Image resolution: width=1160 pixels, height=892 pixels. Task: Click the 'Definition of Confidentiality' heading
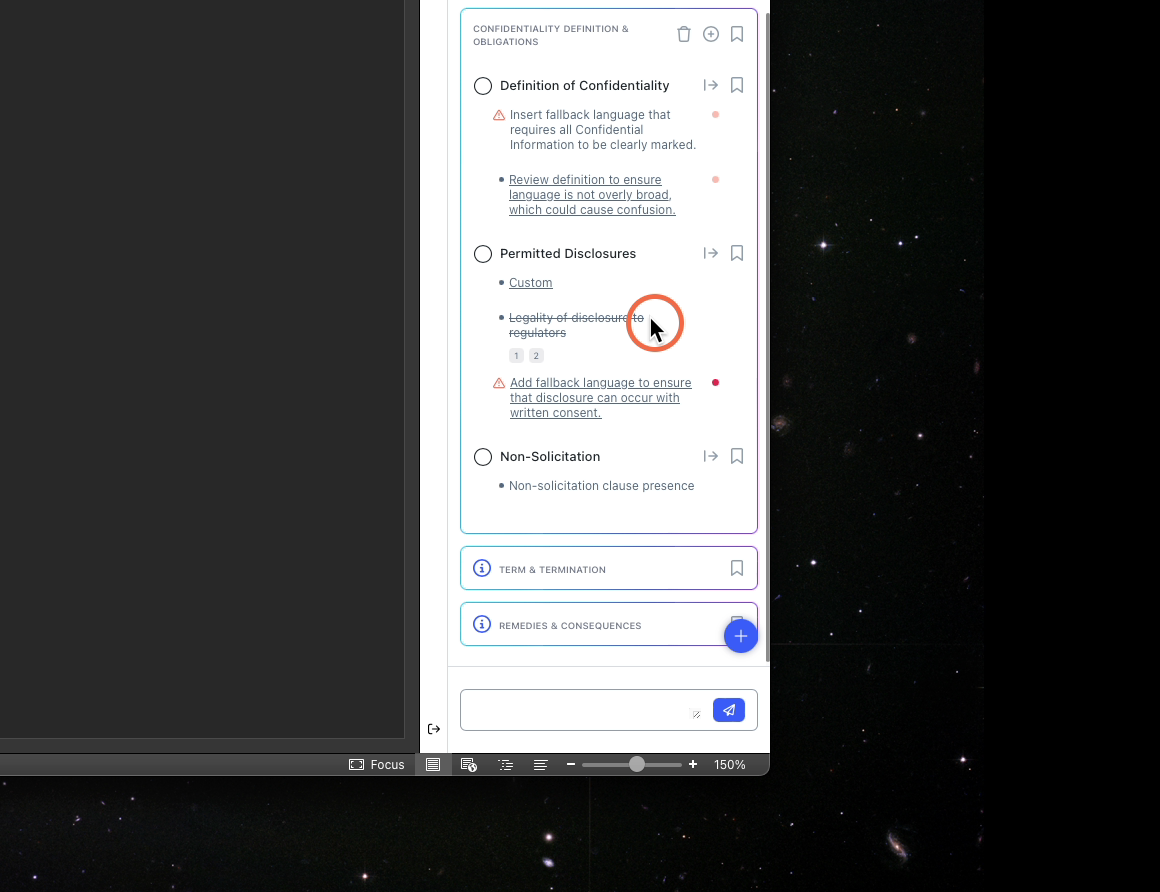[584, 86]
